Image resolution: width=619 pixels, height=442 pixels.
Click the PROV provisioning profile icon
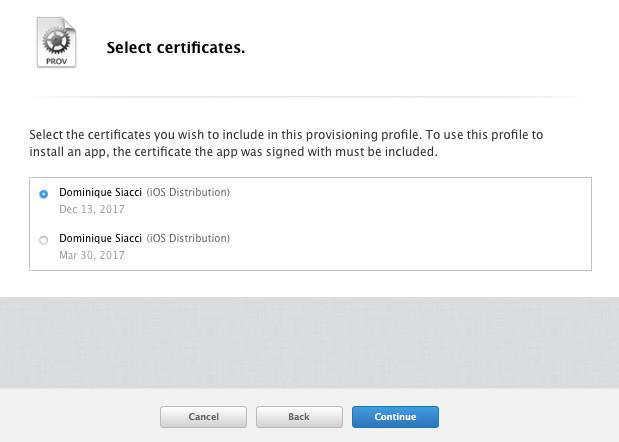[56, 43]
